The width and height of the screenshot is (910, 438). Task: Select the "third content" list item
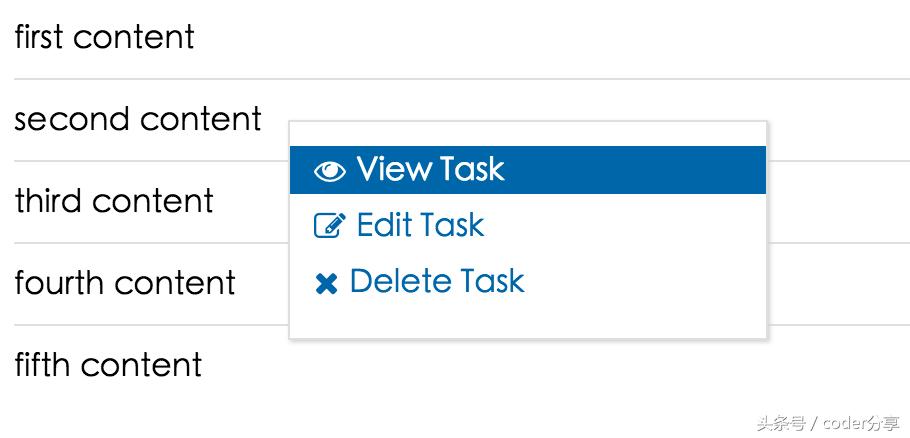click(x=114, y=201)
